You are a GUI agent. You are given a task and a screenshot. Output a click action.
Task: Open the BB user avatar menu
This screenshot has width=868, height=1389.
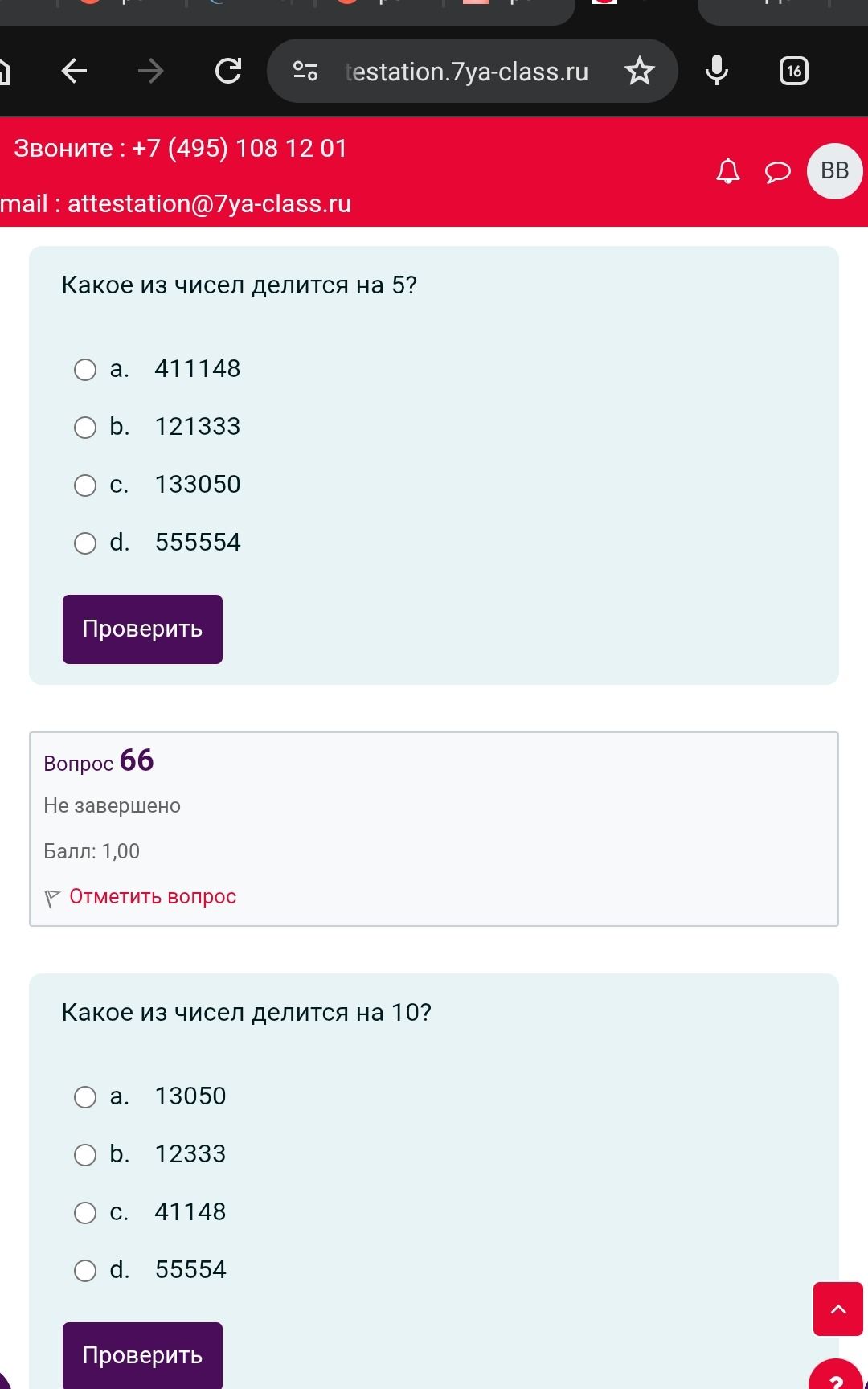(835, 171)
